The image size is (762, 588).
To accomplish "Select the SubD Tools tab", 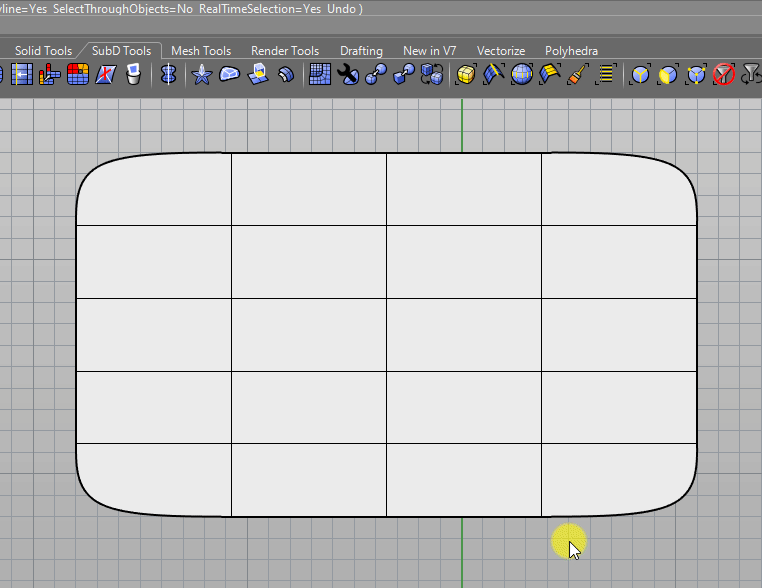I will point(121,51).
